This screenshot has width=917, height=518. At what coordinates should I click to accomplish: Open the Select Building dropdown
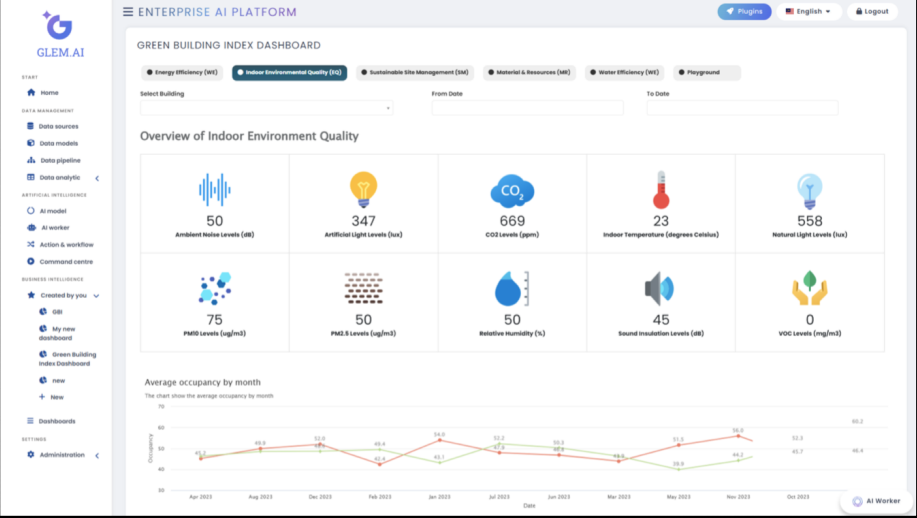(x=266, y=108)
